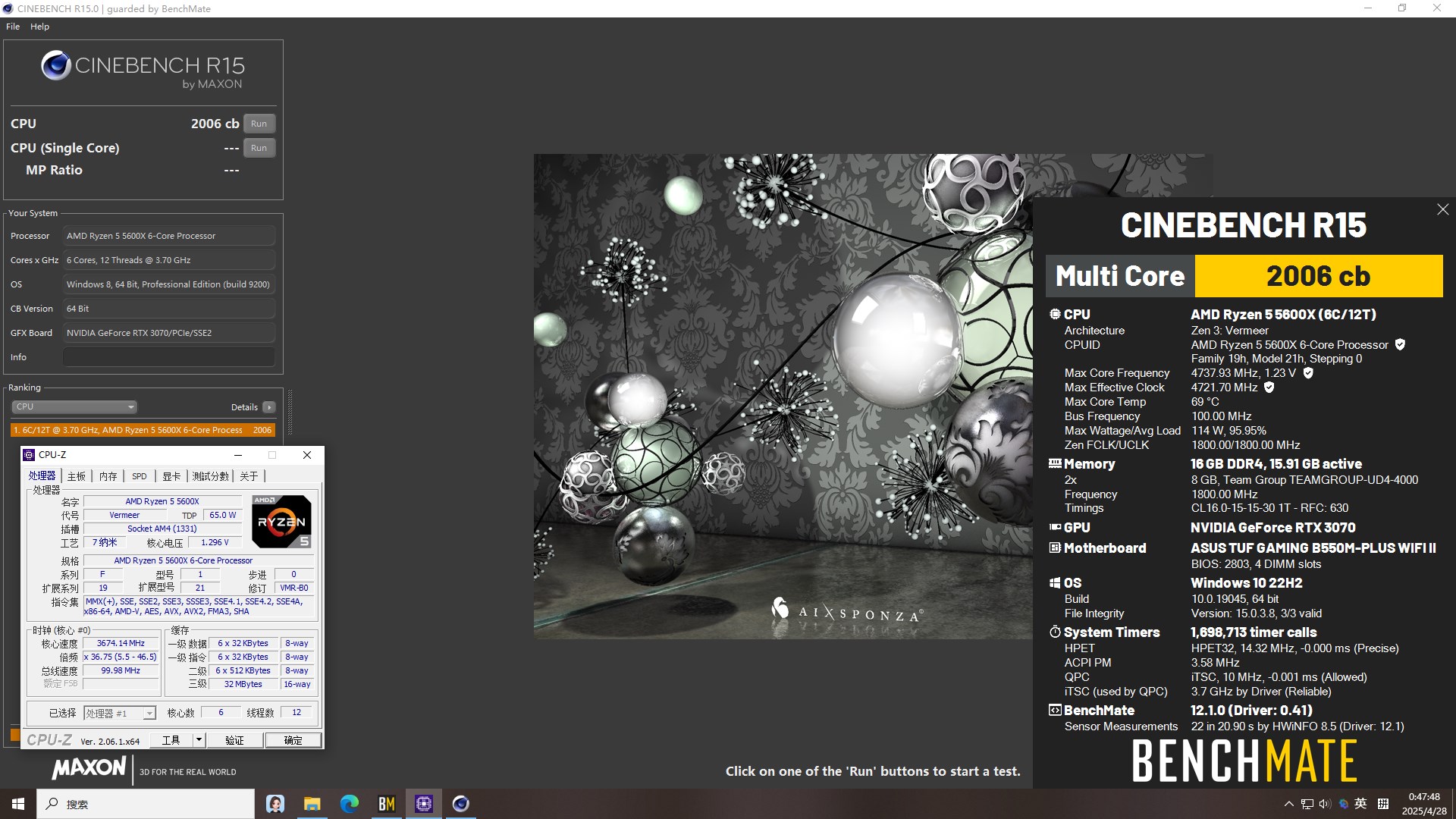Toggle the 英 input language indicator
Viewport: 1456px width, 819px height.
(x=1360, y=804)
